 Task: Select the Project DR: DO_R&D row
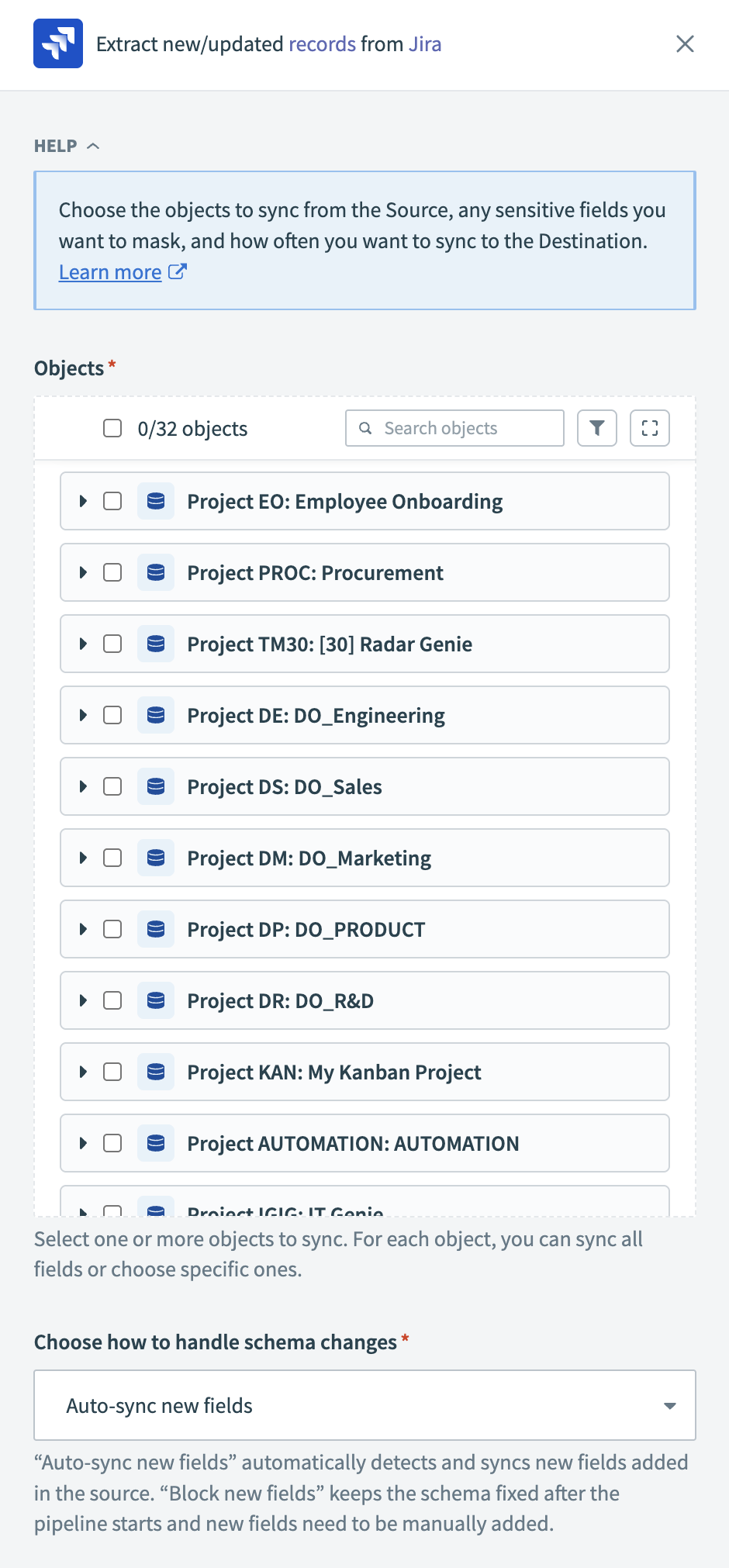280,1001
